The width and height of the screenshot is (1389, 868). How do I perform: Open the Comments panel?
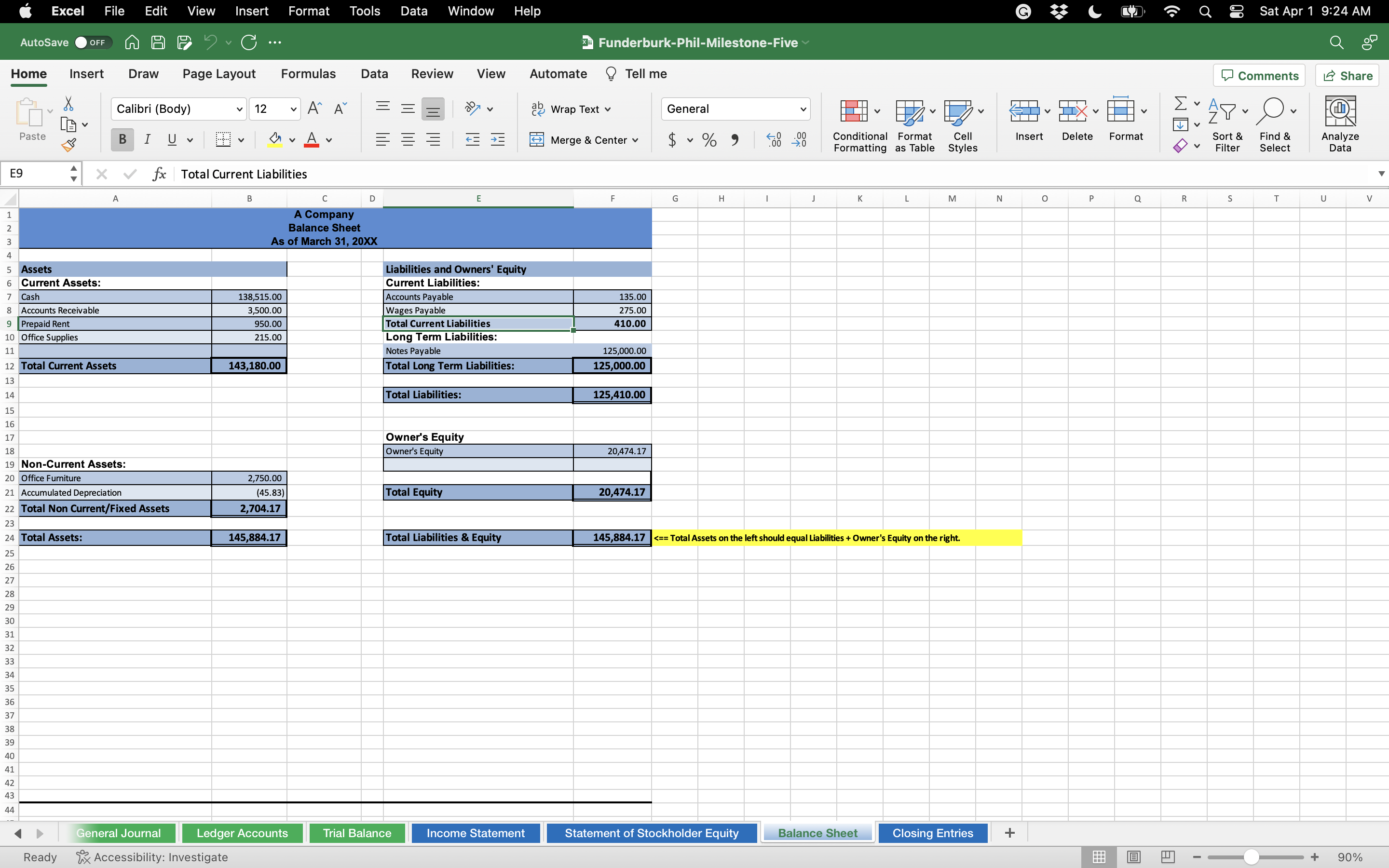pyautogui.click(x=1259, y=75)
